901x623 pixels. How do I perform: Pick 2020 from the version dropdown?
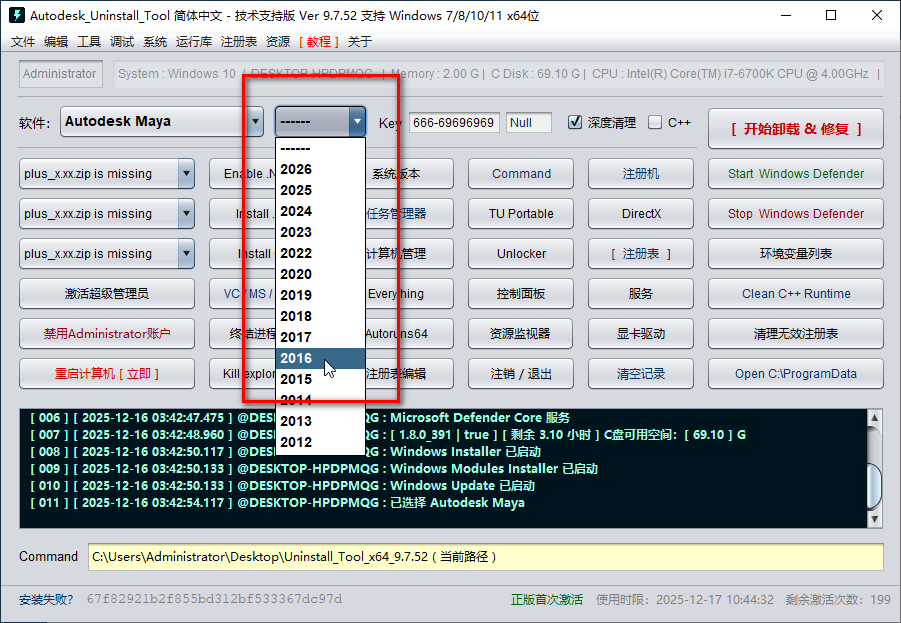pos(320,274)
